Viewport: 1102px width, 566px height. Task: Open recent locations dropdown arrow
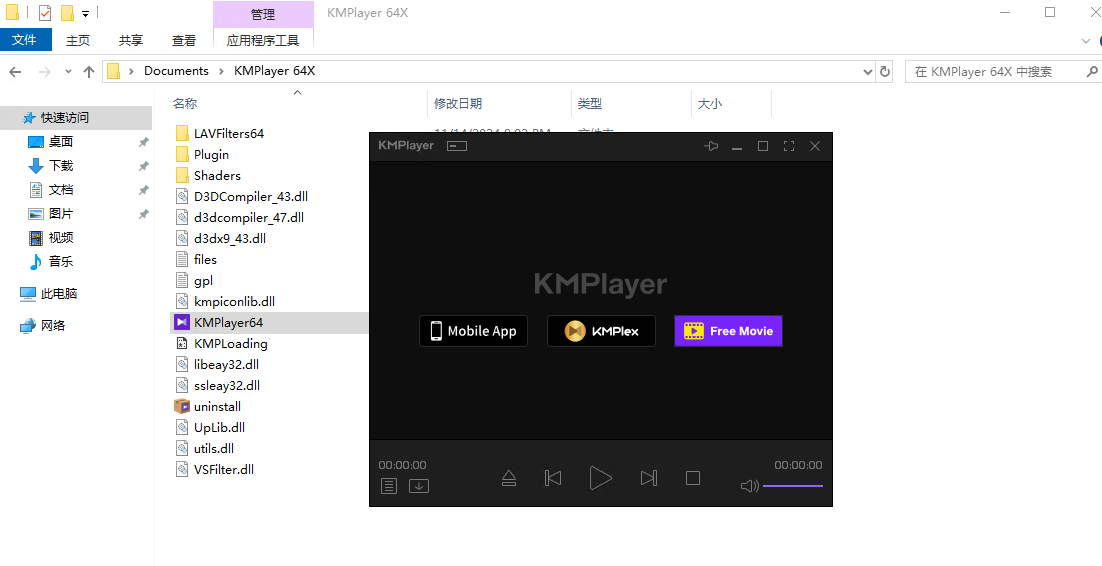68,72
